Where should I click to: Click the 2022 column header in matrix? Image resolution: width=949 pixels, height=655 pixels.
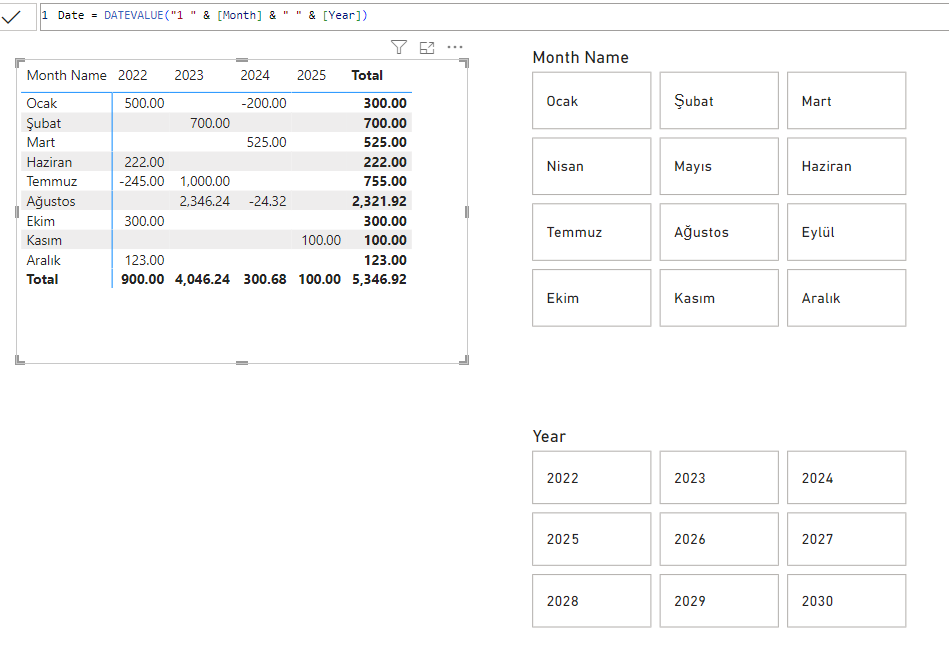pyautogui.click(x=133, y=75)
